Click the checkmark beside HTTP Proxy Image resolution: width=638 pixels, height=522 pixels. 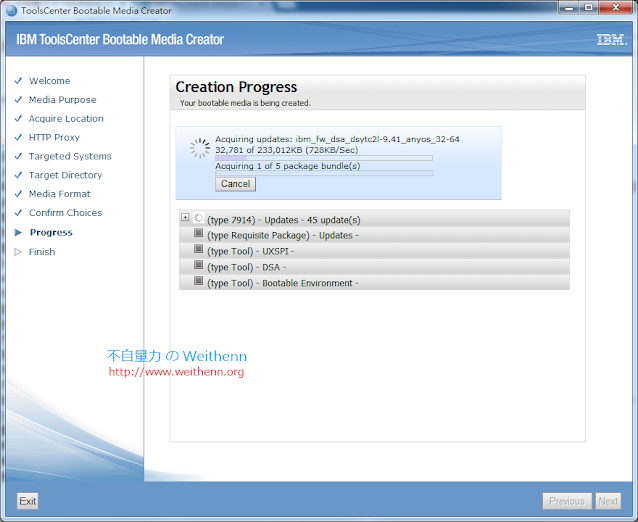coord(18,138)
